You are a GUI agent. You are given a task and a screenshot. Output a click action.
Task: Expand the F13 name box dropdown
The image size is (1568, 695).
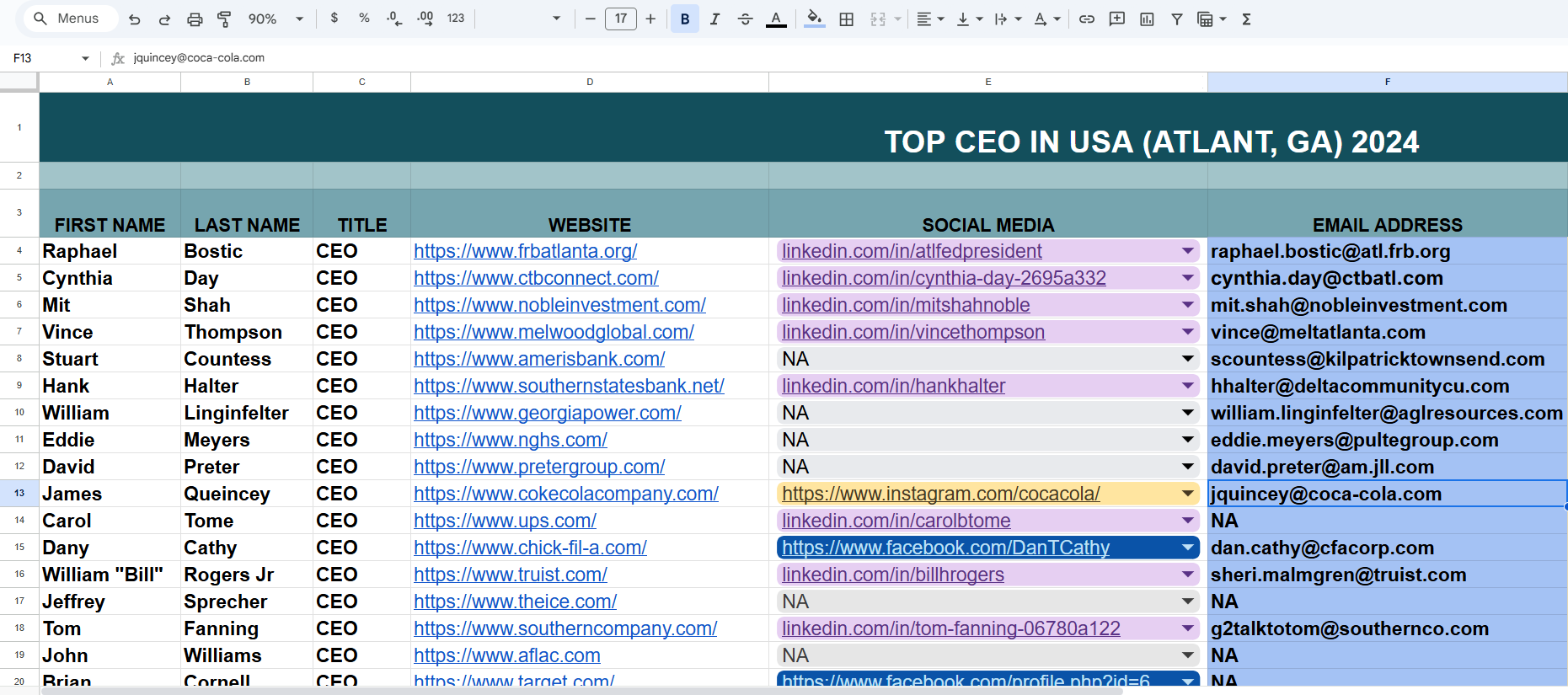coord(85,58)
